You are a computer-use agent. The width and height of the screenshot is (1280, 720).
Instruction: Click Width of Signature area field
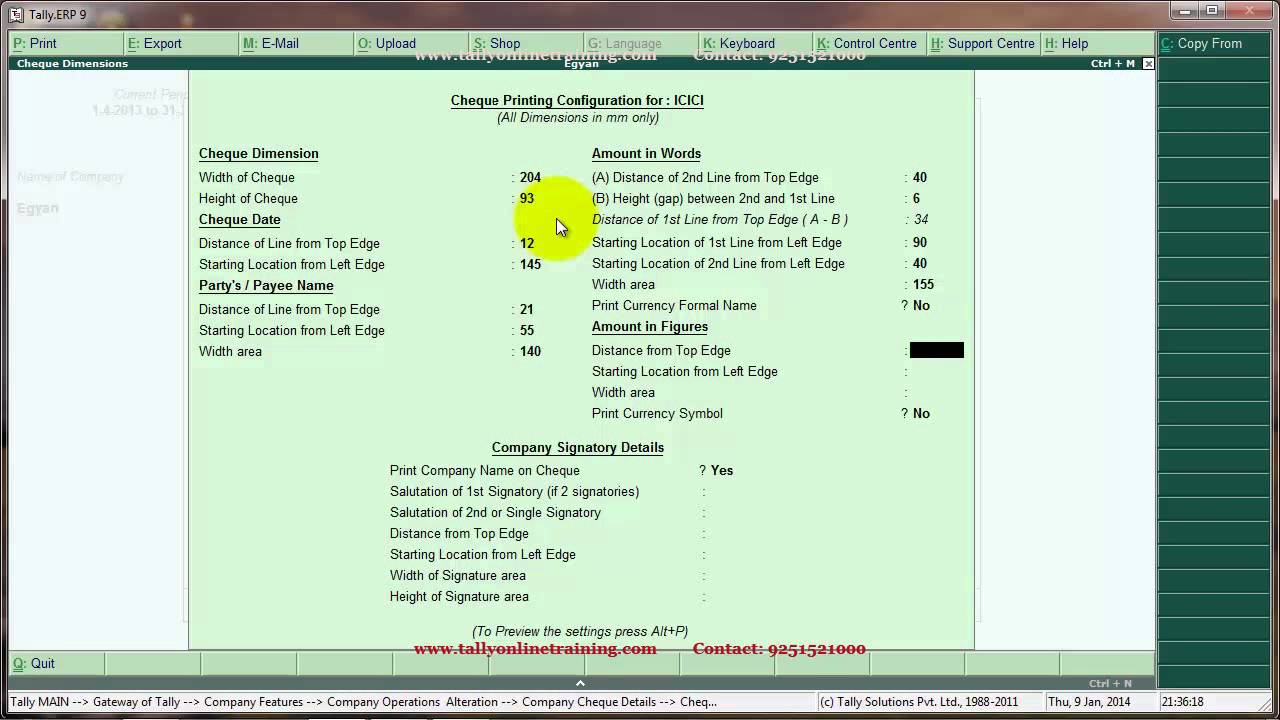coord(730,575)
